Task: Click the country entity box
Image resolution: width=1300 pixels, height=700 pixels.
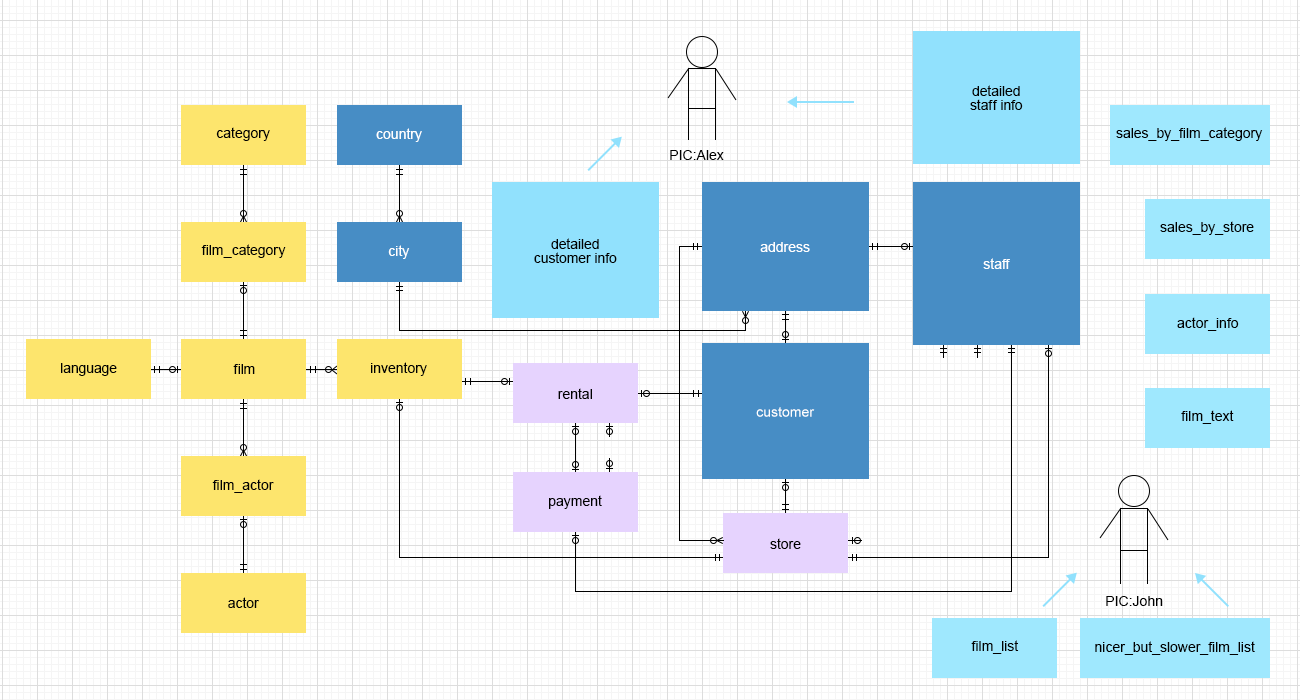Action: pyautogui.click(x=399, y=134)
